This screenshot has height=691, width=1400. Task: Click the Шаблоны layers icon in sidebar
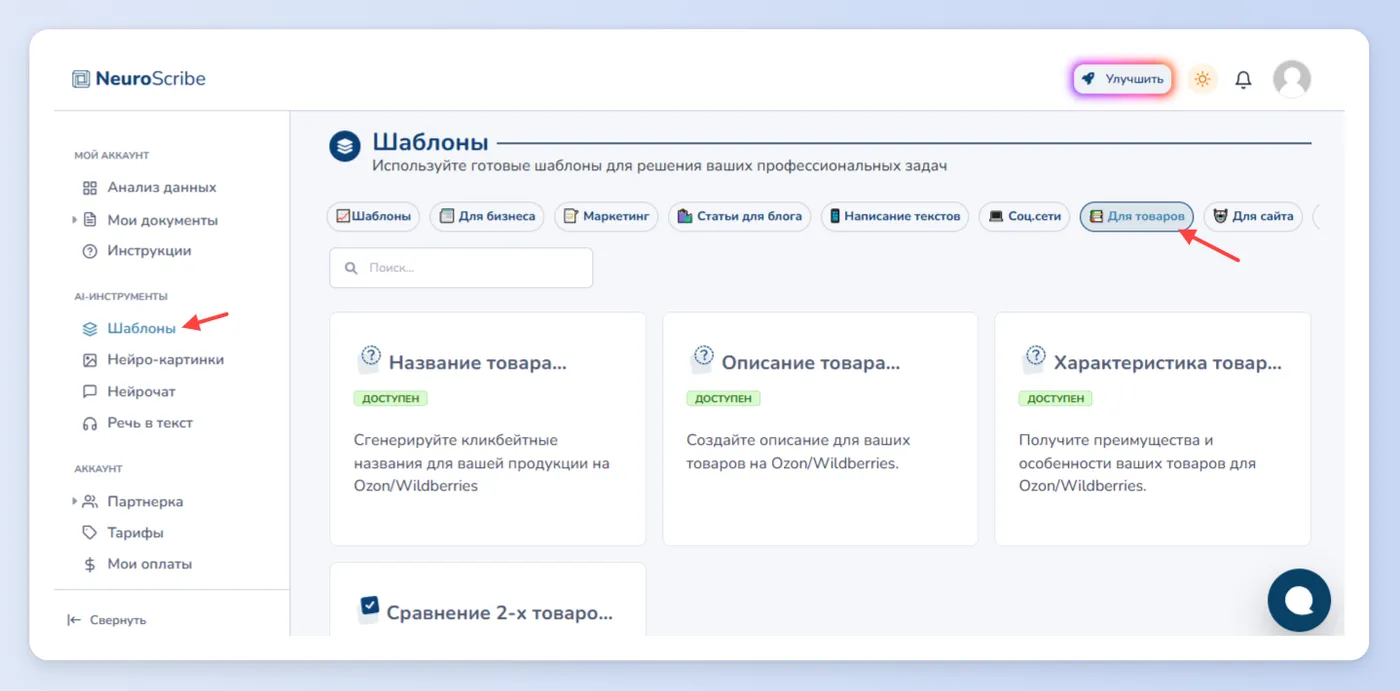(x=90, y=328)
